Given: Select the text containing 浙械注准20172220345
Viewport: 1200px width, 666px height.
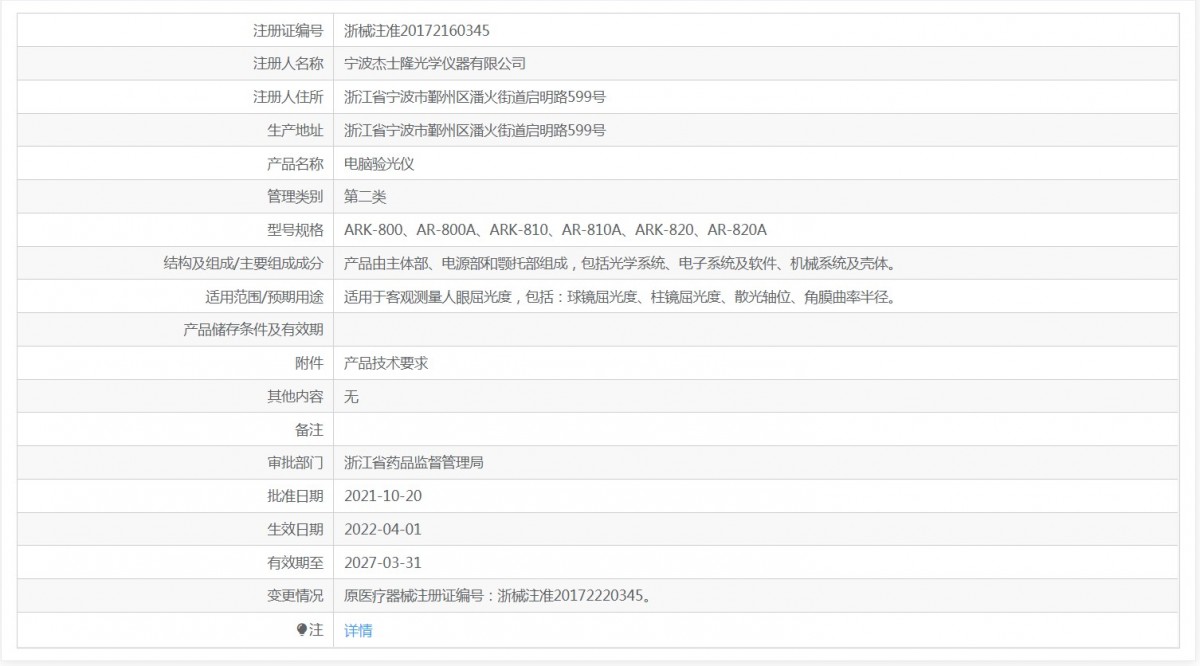Looking at the screenshot, I should tap(498, 596).
